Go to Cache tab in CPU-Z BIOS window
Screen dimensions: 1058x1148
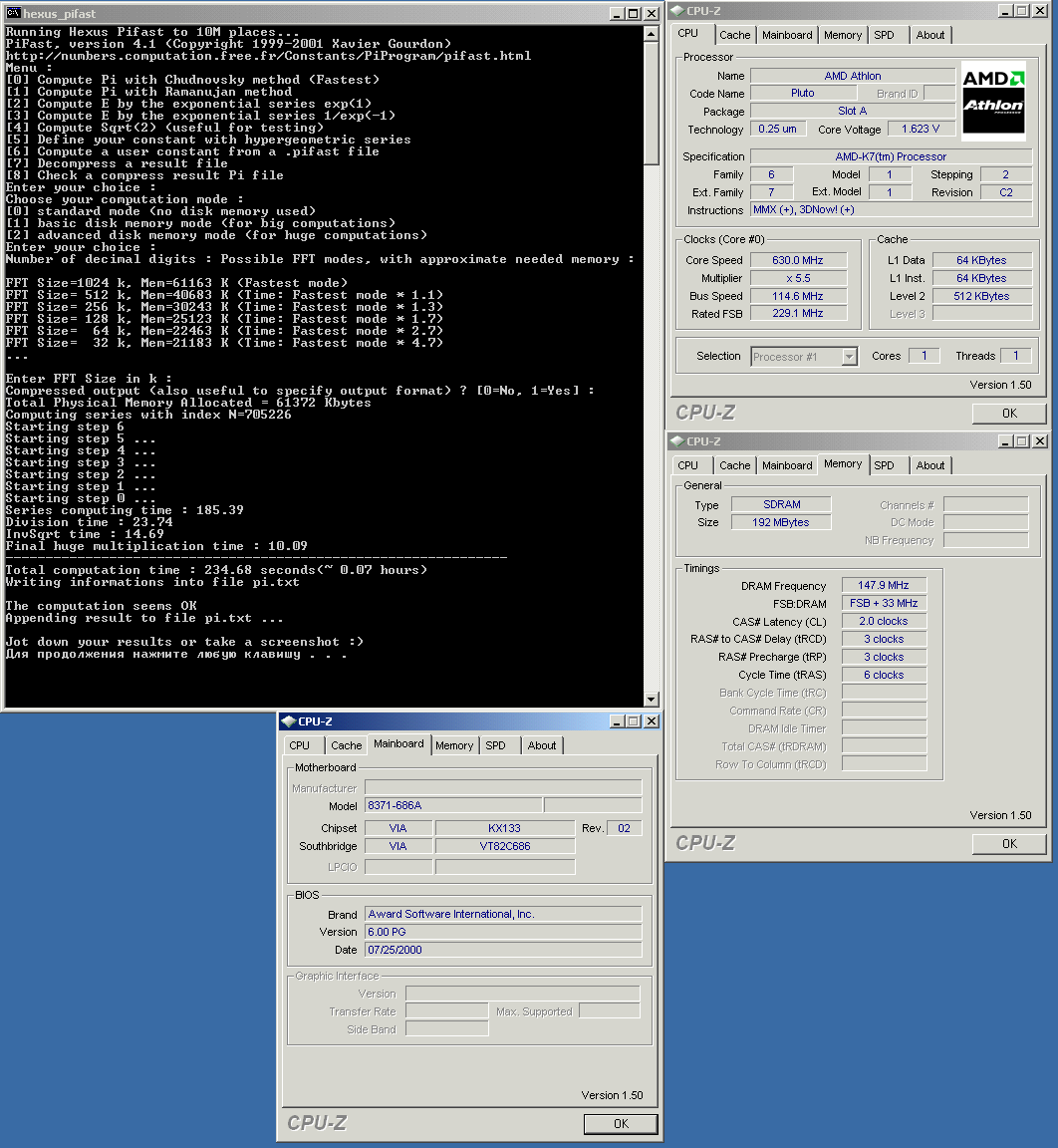click(346, 745)
